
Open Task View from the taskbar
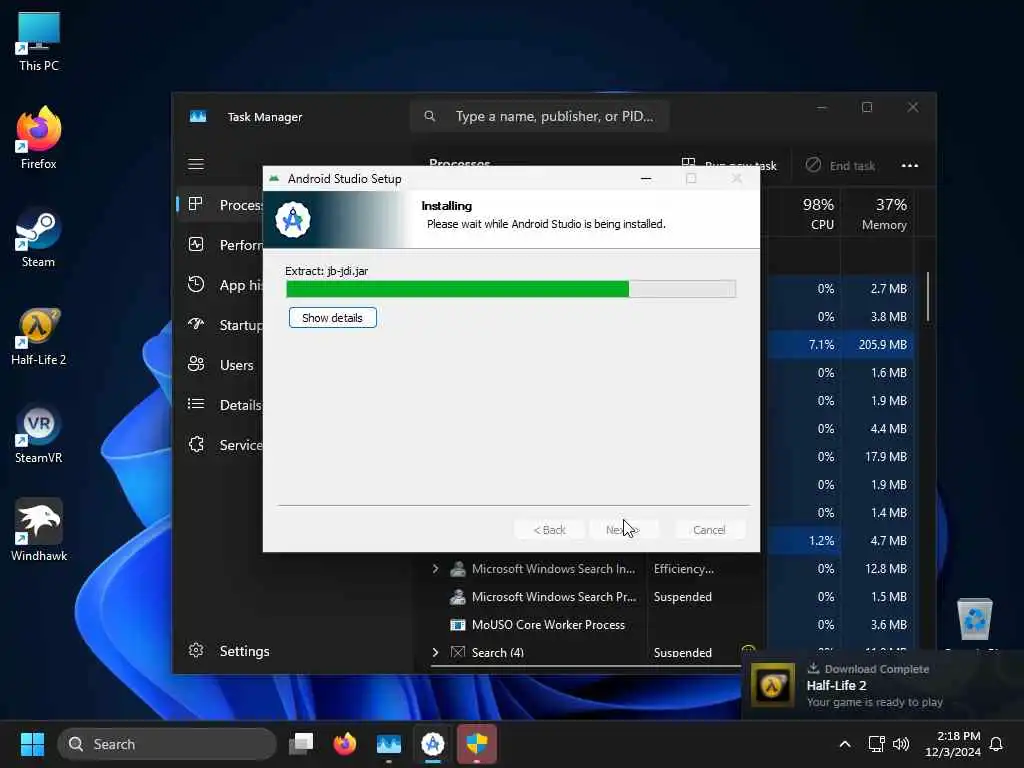click(x=301, y=744)
